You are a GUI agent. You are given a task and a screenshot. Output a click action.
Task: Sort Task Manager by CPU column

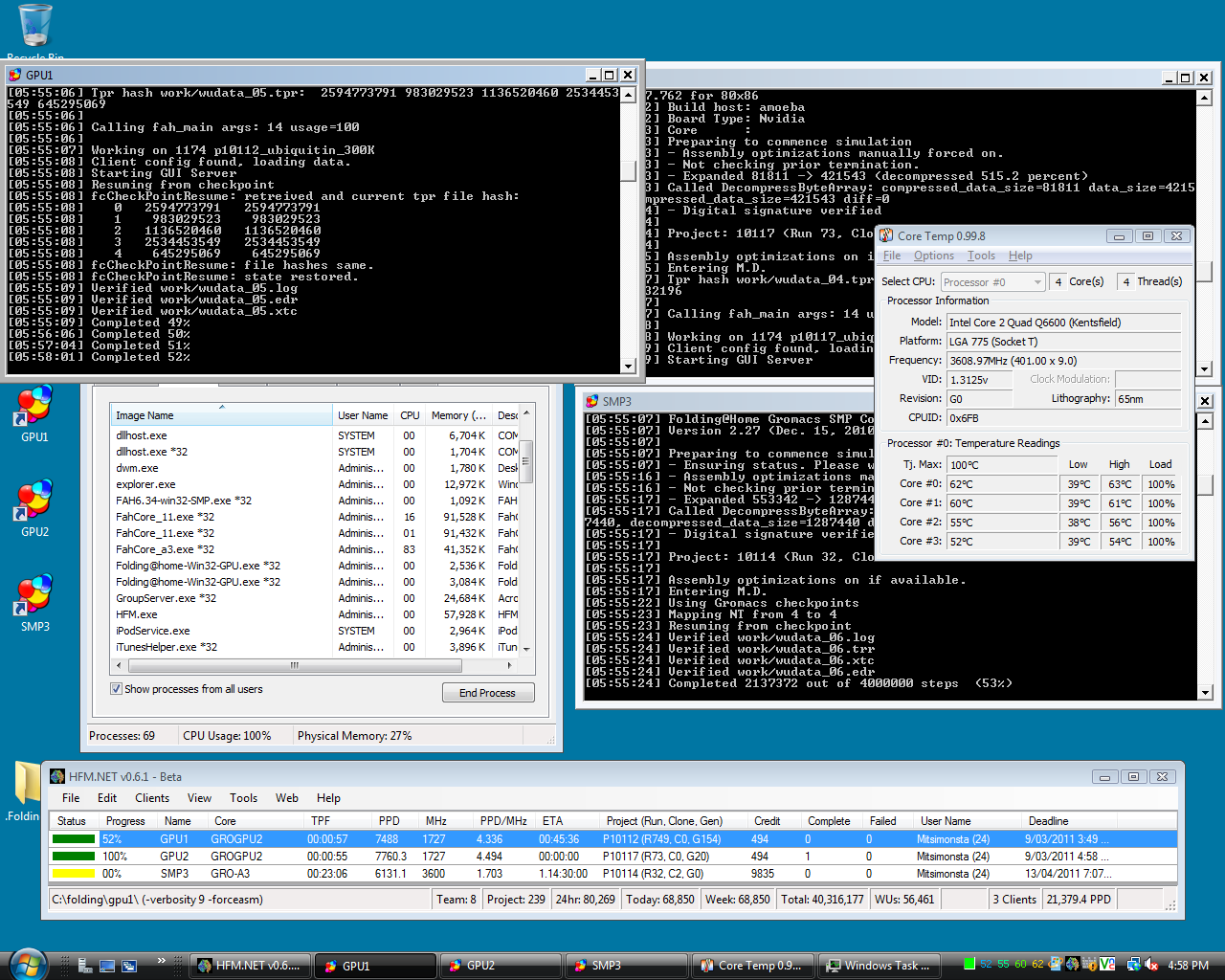click(410, 415)
